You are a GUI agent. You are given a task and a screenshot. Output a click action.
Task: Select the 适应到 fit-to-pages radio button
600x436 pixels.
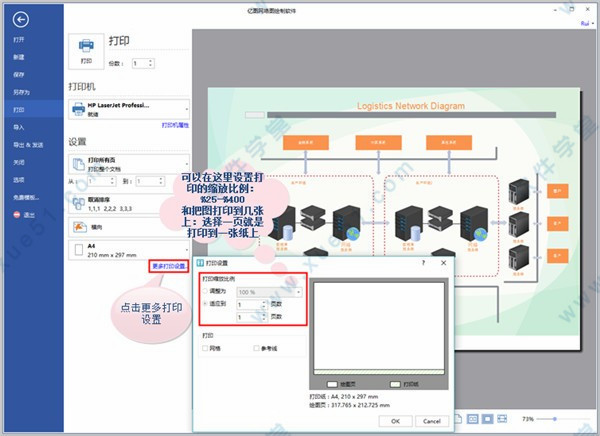[x=205, y=304]
